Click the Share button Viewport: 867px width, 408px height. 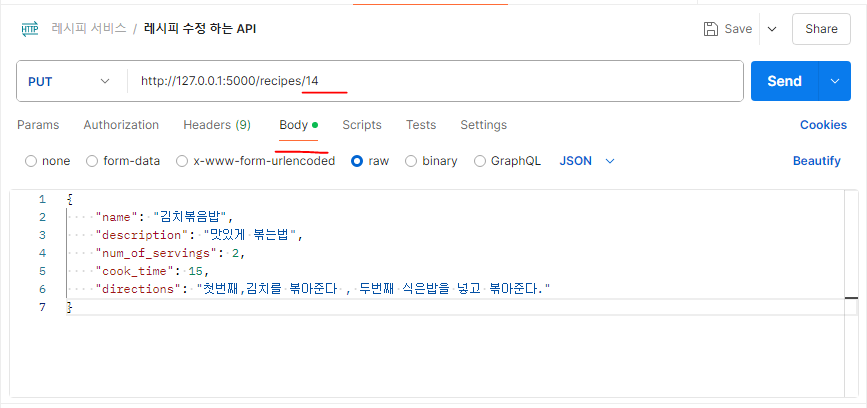821,29
